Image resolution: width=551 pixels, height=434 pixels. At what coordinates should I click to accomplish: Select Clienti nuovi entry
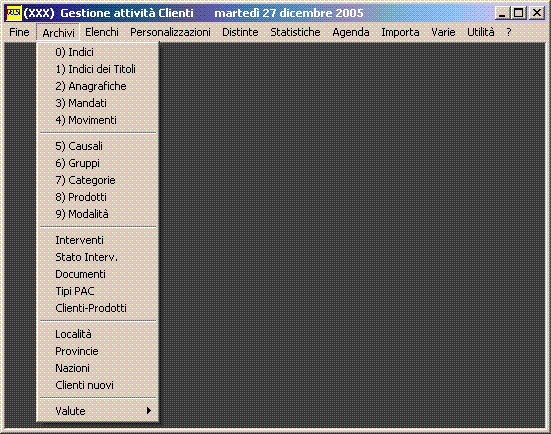(98, 385)
